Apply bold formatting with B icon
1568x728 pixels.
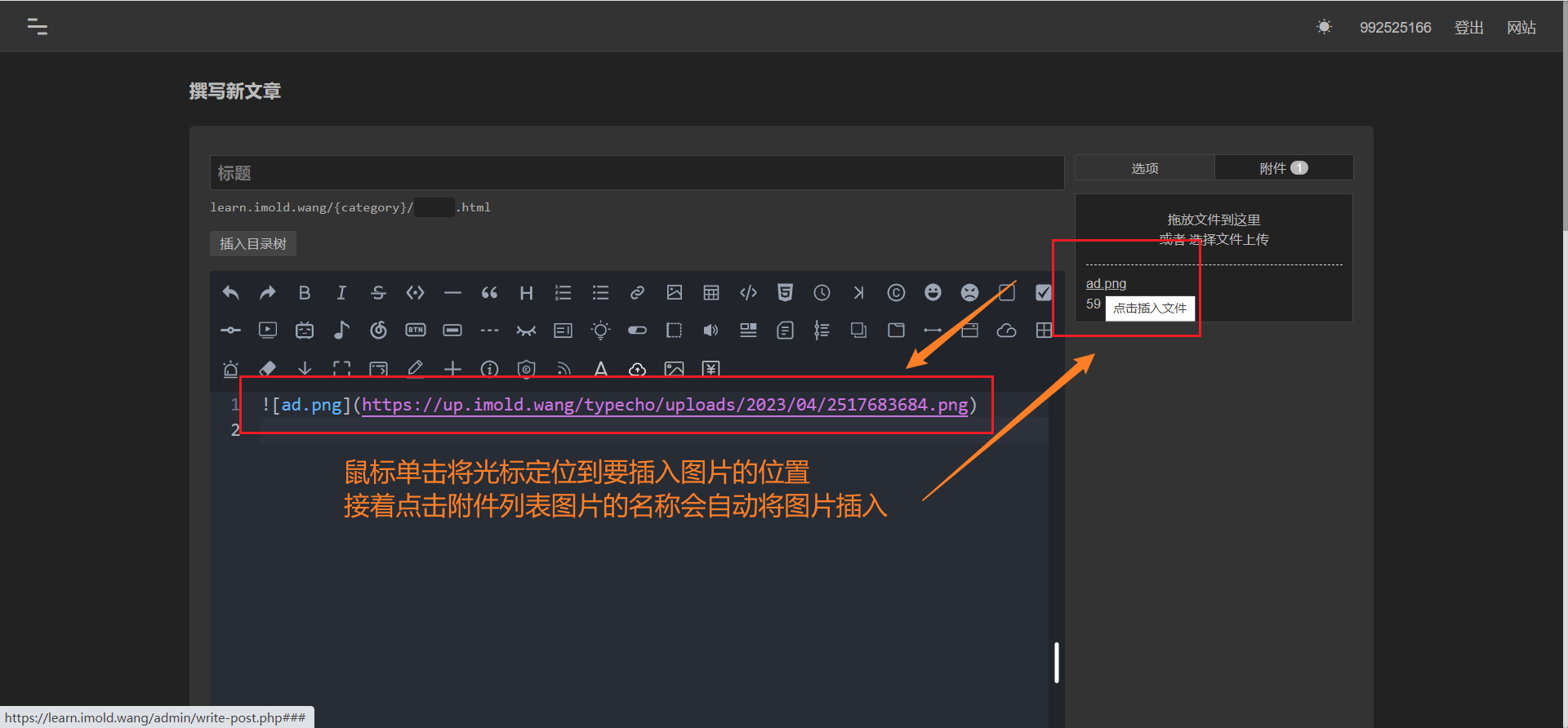(x=305, y=292)
